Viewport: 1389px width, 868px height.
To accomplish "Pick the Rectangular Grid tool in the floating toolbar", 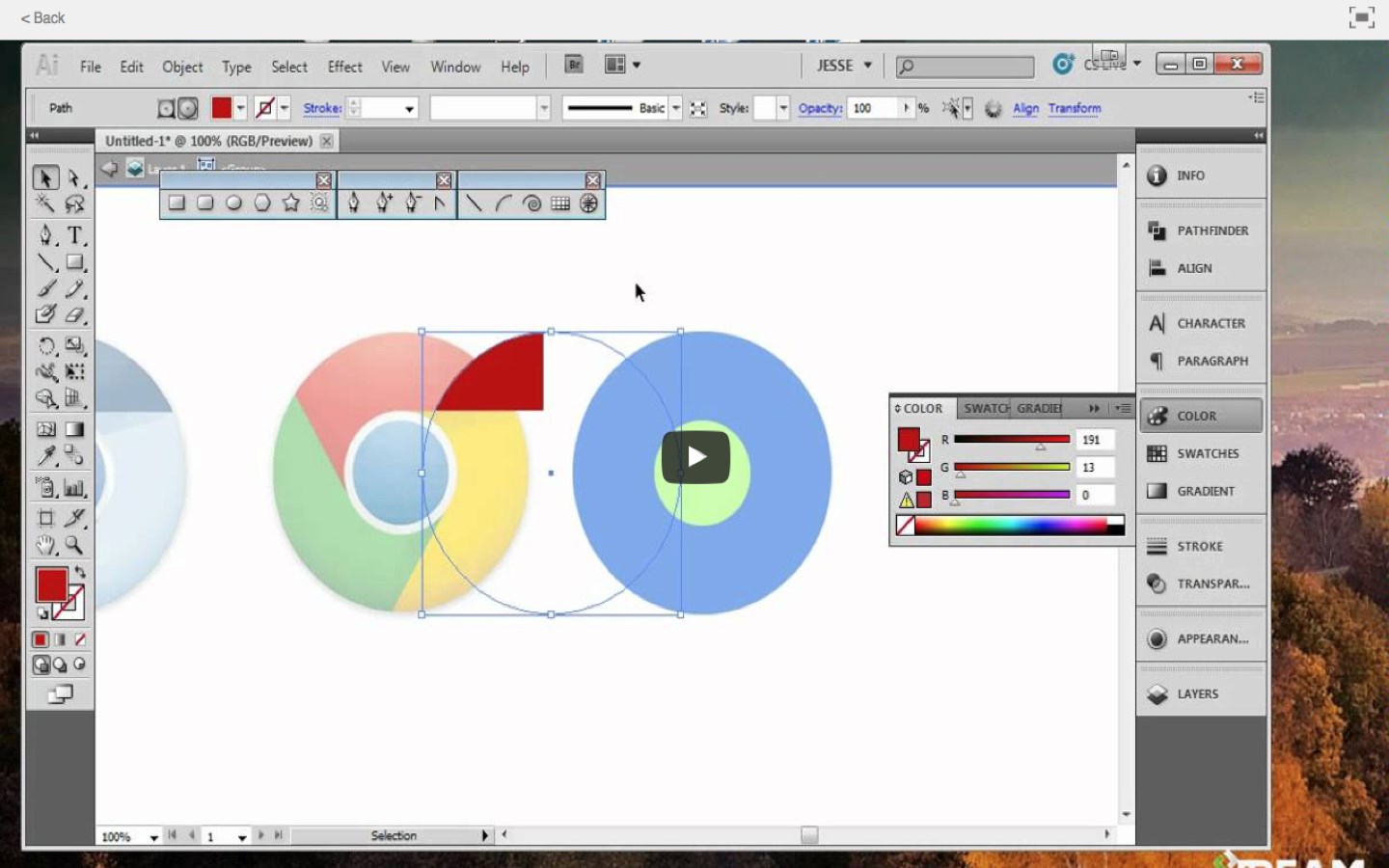I will tap(560, 203).
